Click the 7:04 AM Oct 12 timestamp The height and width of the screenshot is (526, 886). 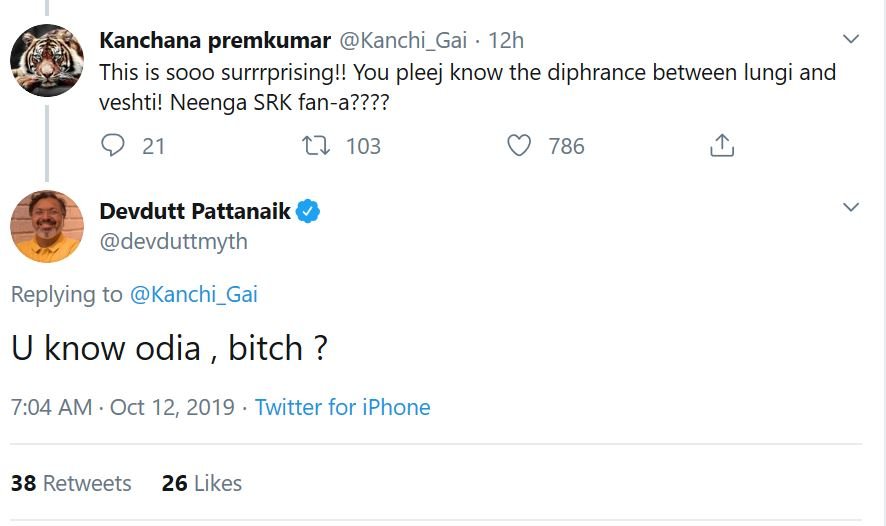click(x=122, y=407)
